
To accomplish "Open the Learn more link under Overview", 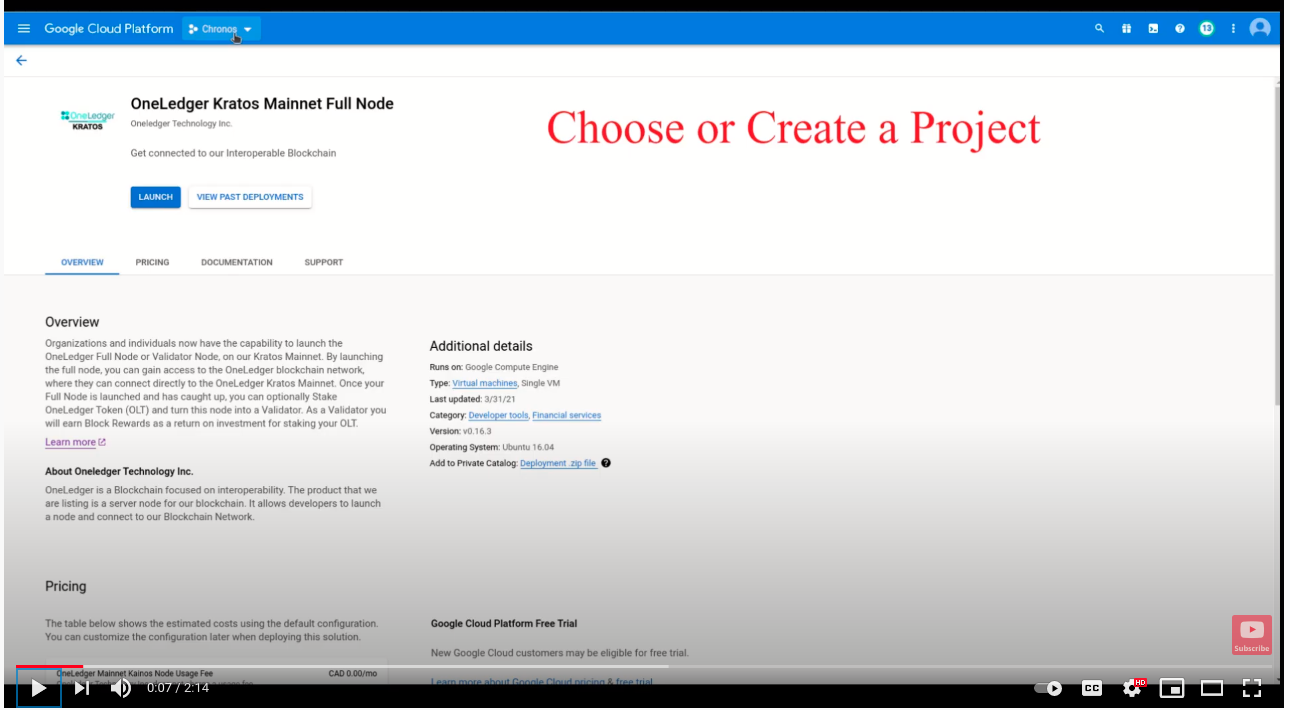I will coord(75,442).
